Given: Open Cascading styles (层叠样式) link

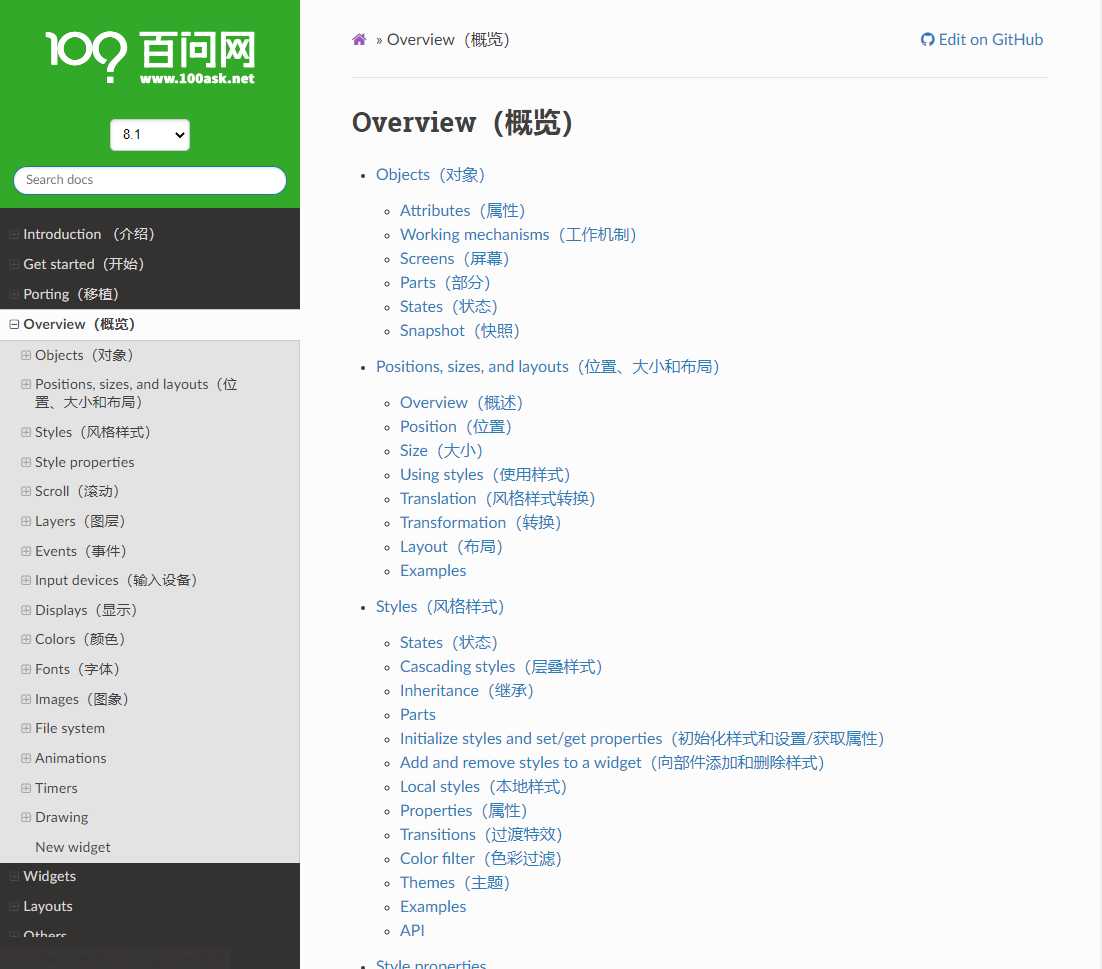Looking at the screenshot, I should (x=501, y=667).
